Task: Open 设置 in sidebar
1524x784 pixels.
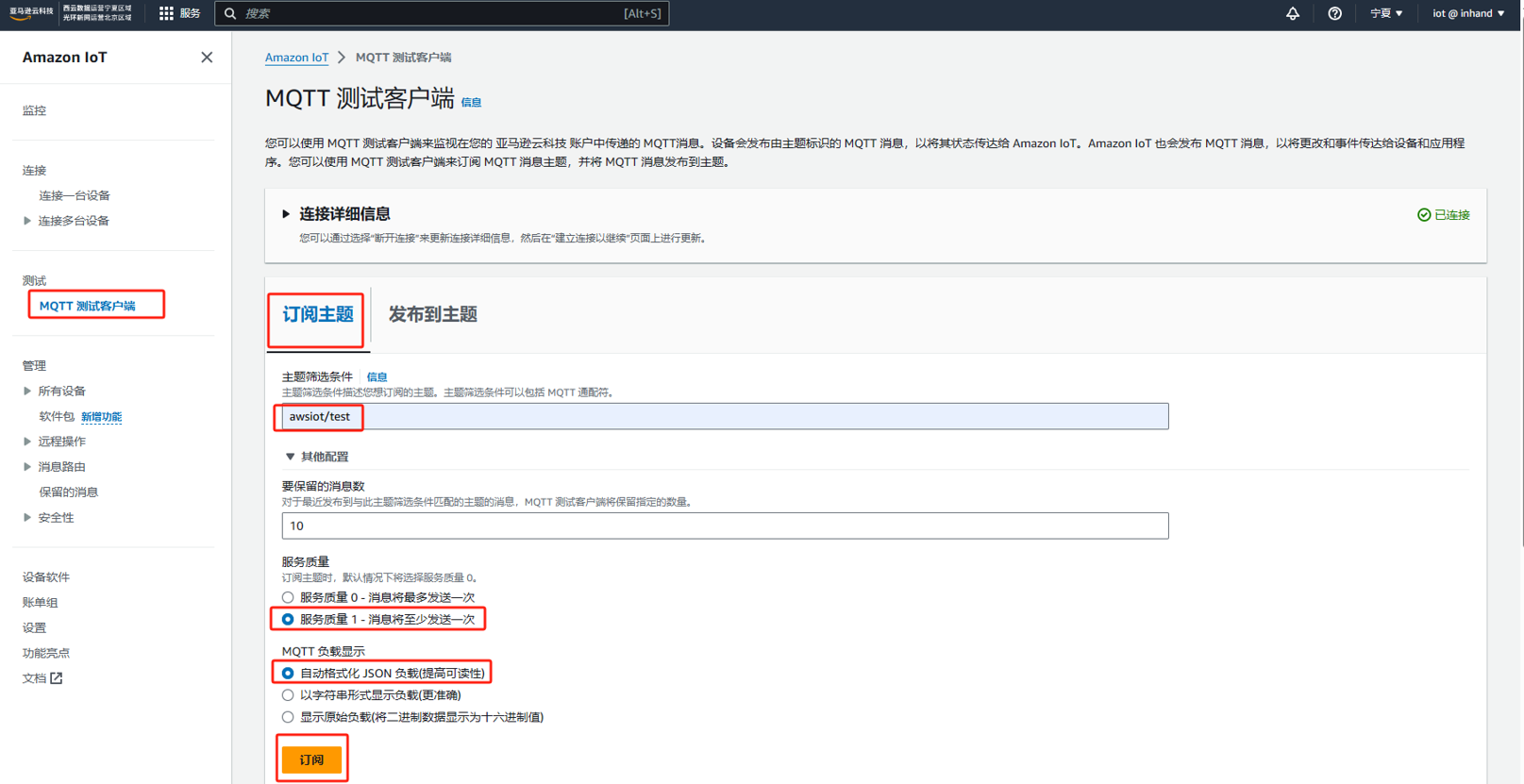Action: point(34,628)
